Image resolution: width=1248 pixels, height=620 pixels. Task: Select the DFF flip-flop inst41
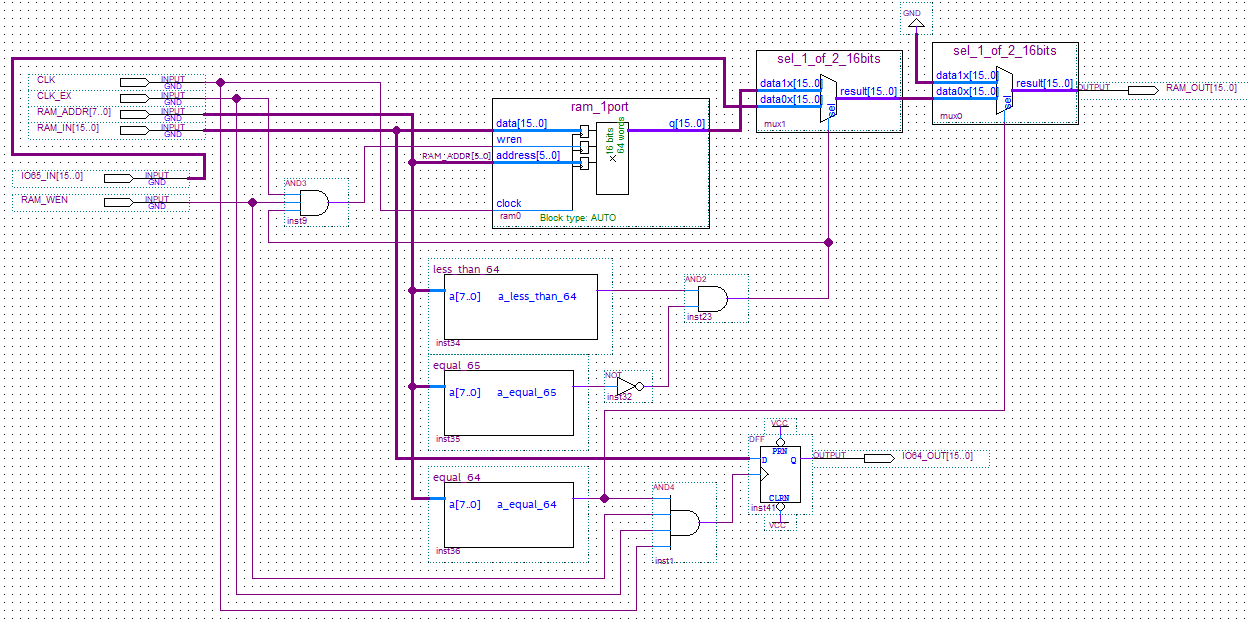point(779,474)
